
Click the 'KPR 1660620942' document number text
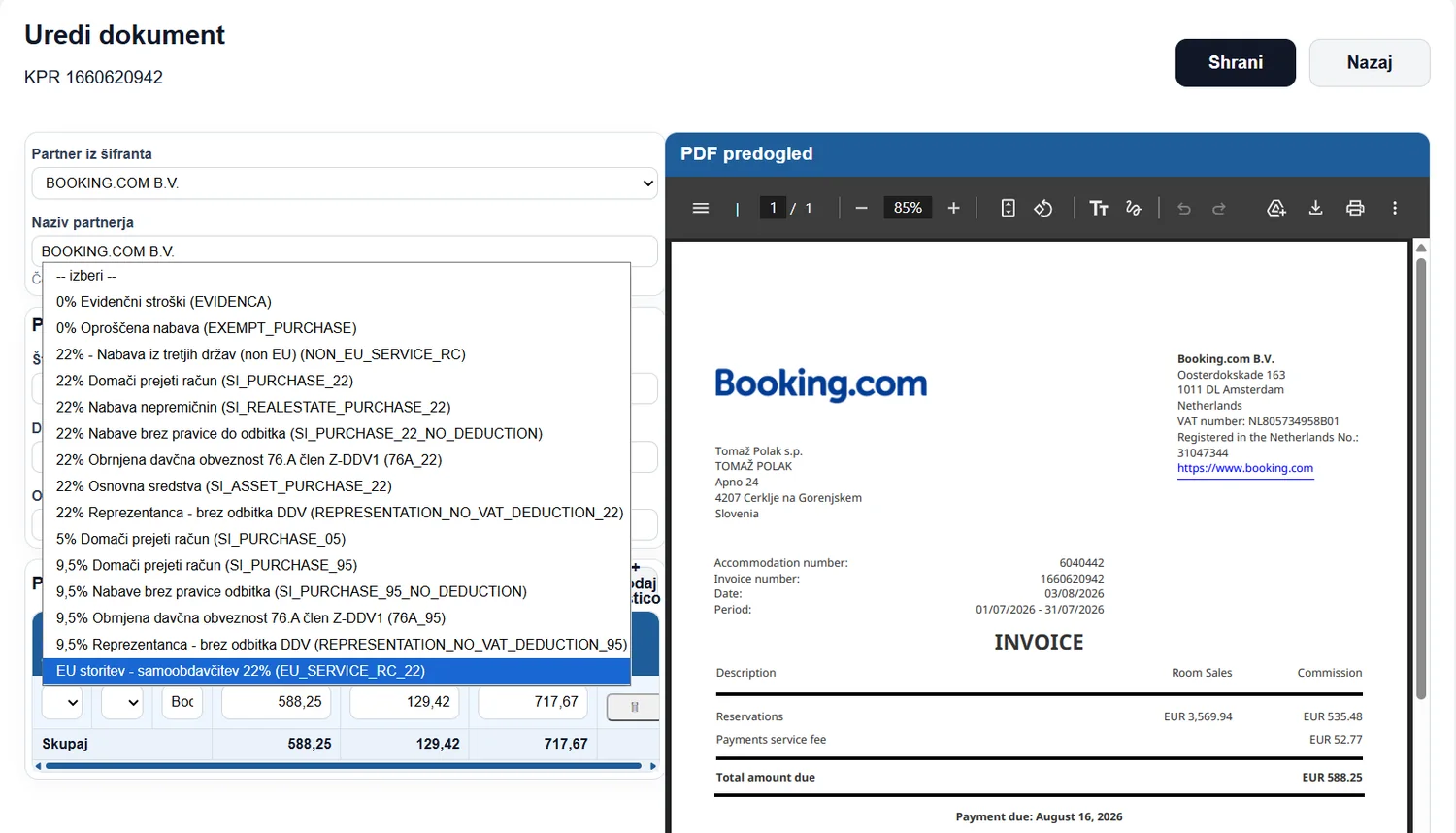93,78
